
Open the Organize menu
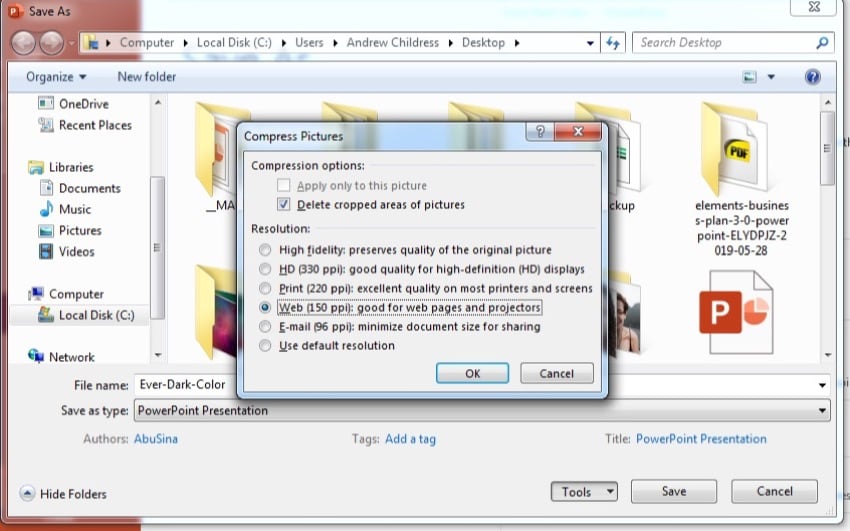click(56, 77)
